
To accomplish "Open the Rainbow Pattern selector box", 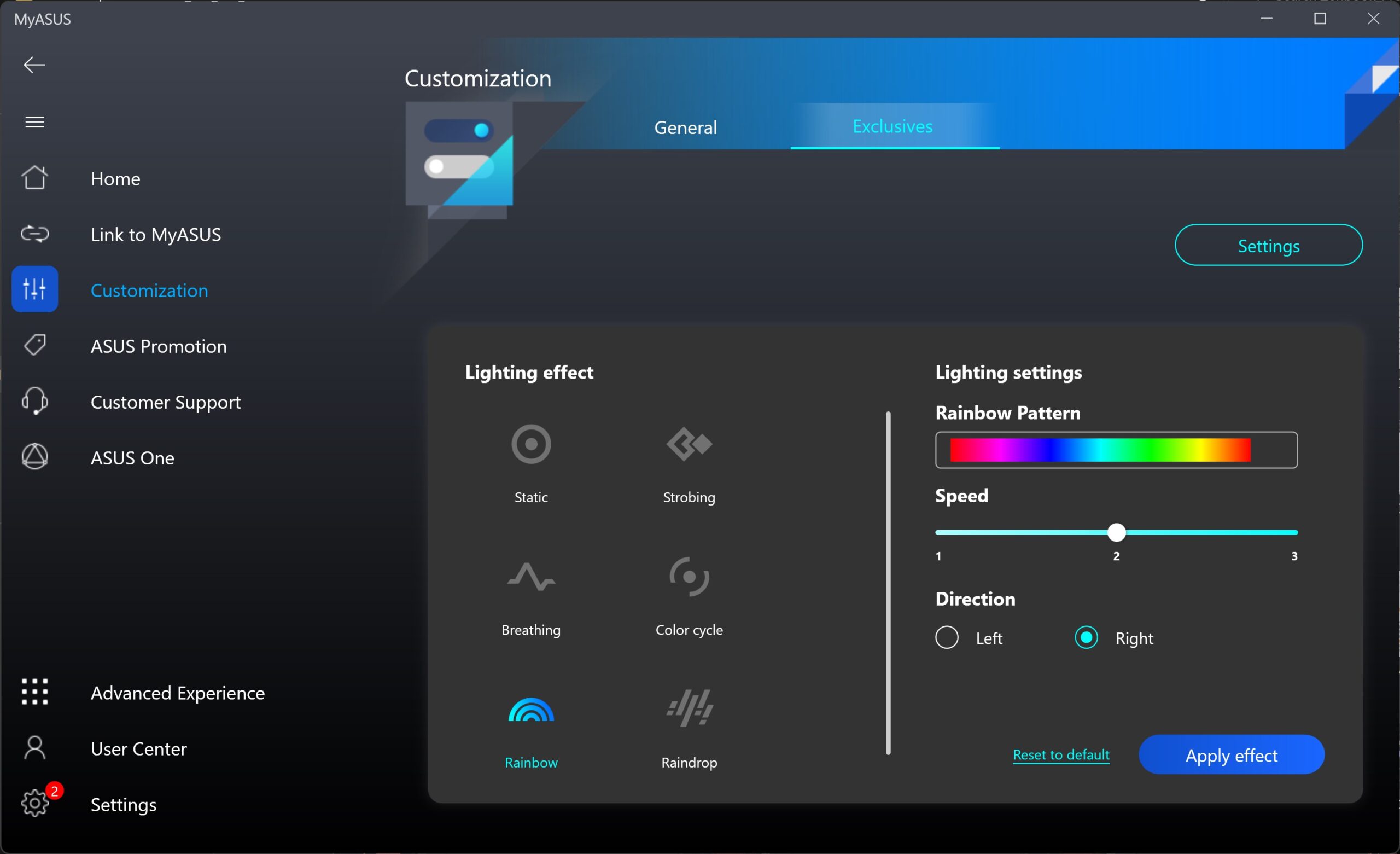I will pos(1116,450).
